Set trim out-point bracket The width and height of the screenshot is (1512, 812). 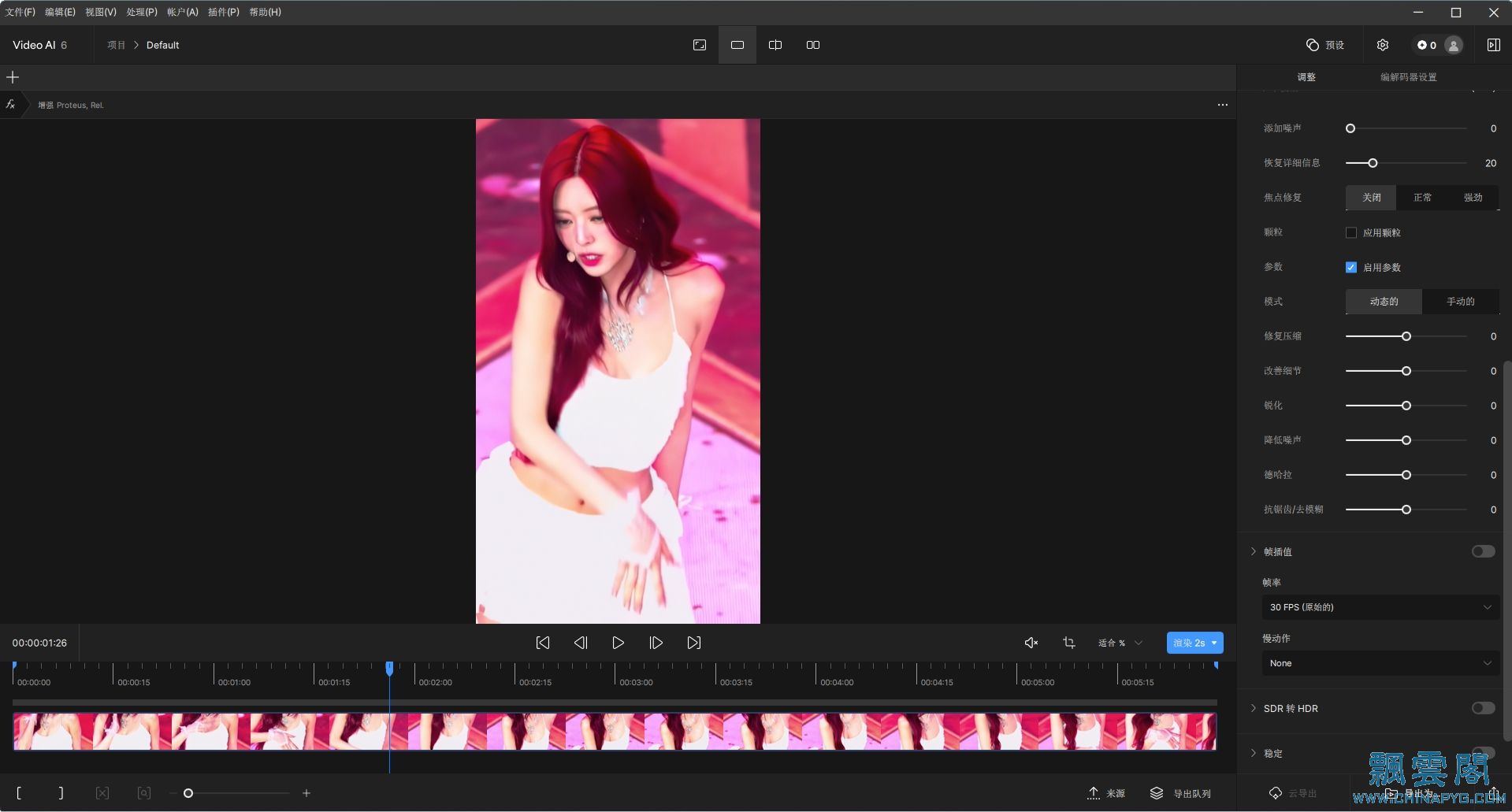click(61, 793)
